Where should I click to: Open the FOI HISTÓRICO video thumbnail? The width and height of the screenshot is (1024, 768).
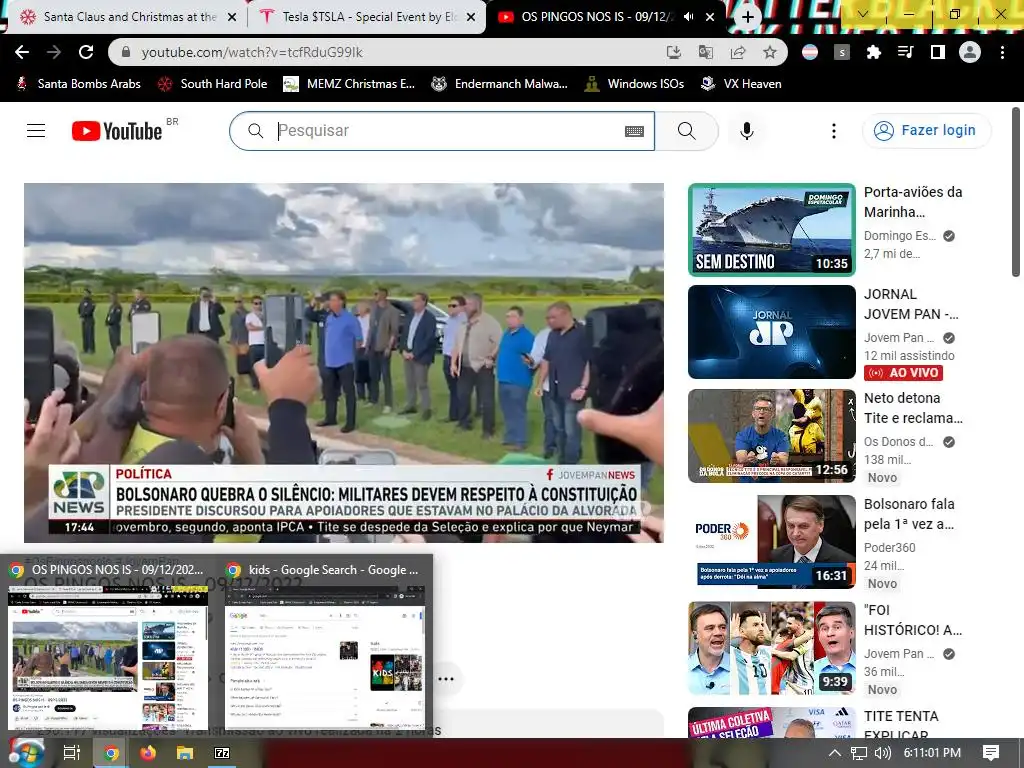[x=771, y=648]
